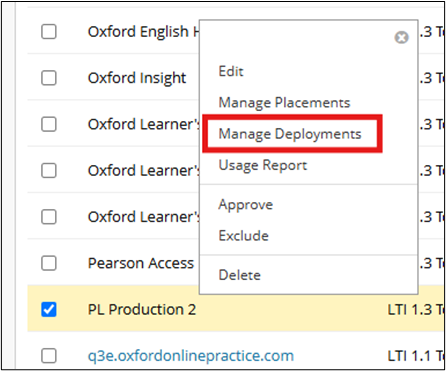Check the Pearson Access row checkbox
This screenshot has width=446, height=371.
pos(49,263)
